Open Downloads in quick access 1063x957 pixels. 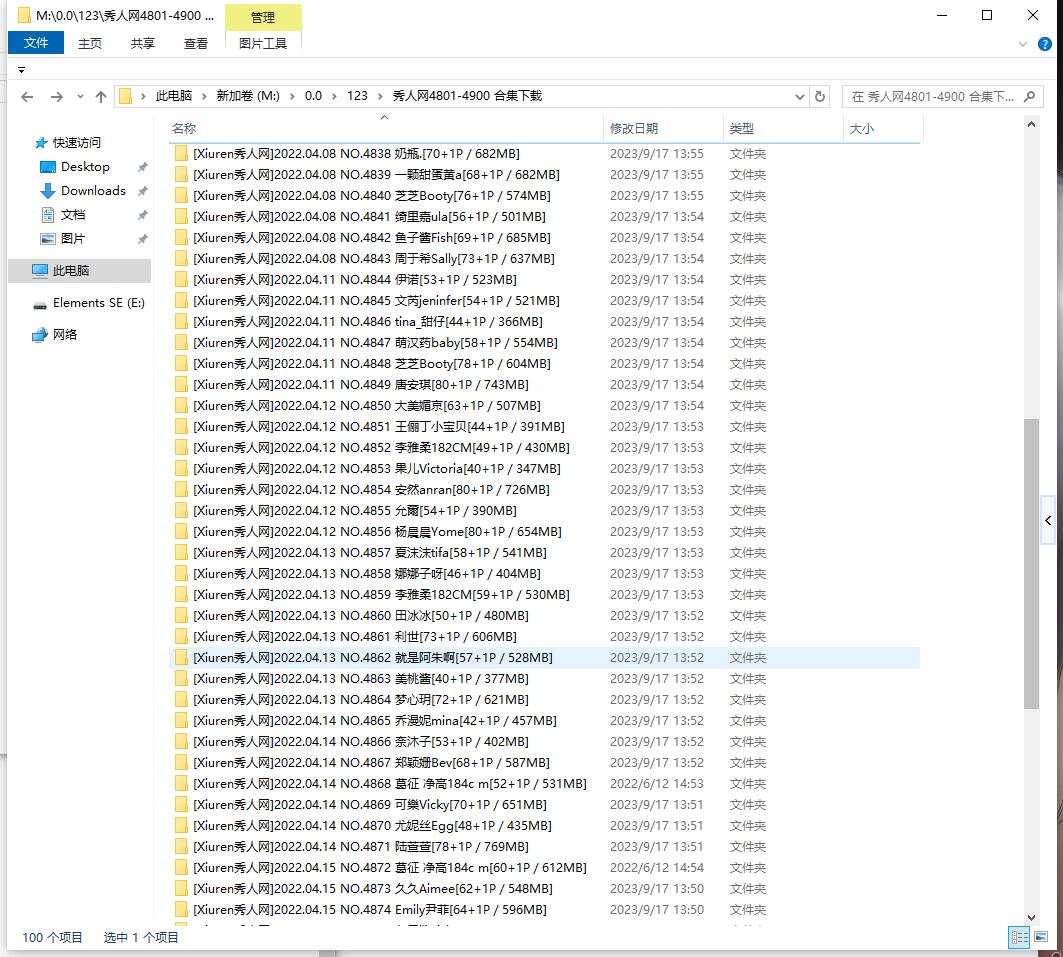(93, 190)
